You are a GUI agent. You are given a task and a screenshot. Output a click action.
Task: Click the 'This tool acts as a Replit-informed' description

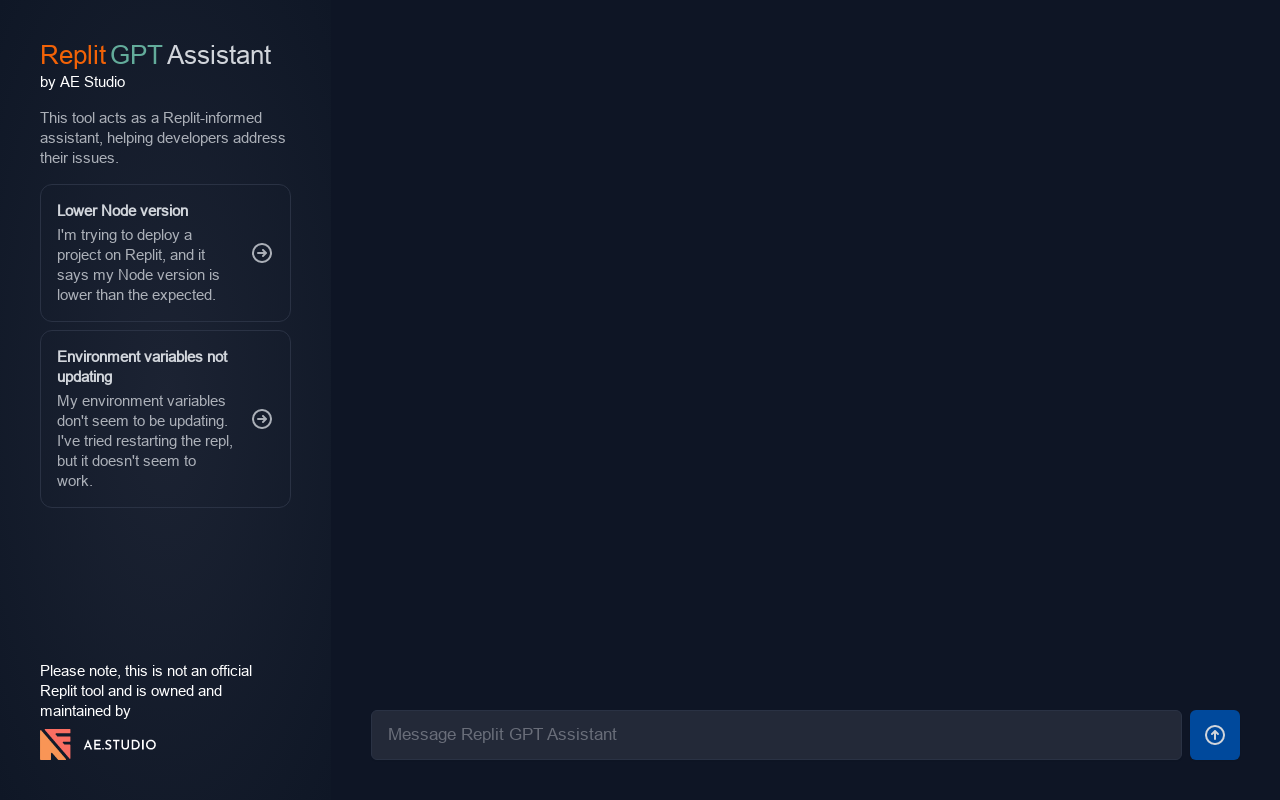(x=163, y=138)
